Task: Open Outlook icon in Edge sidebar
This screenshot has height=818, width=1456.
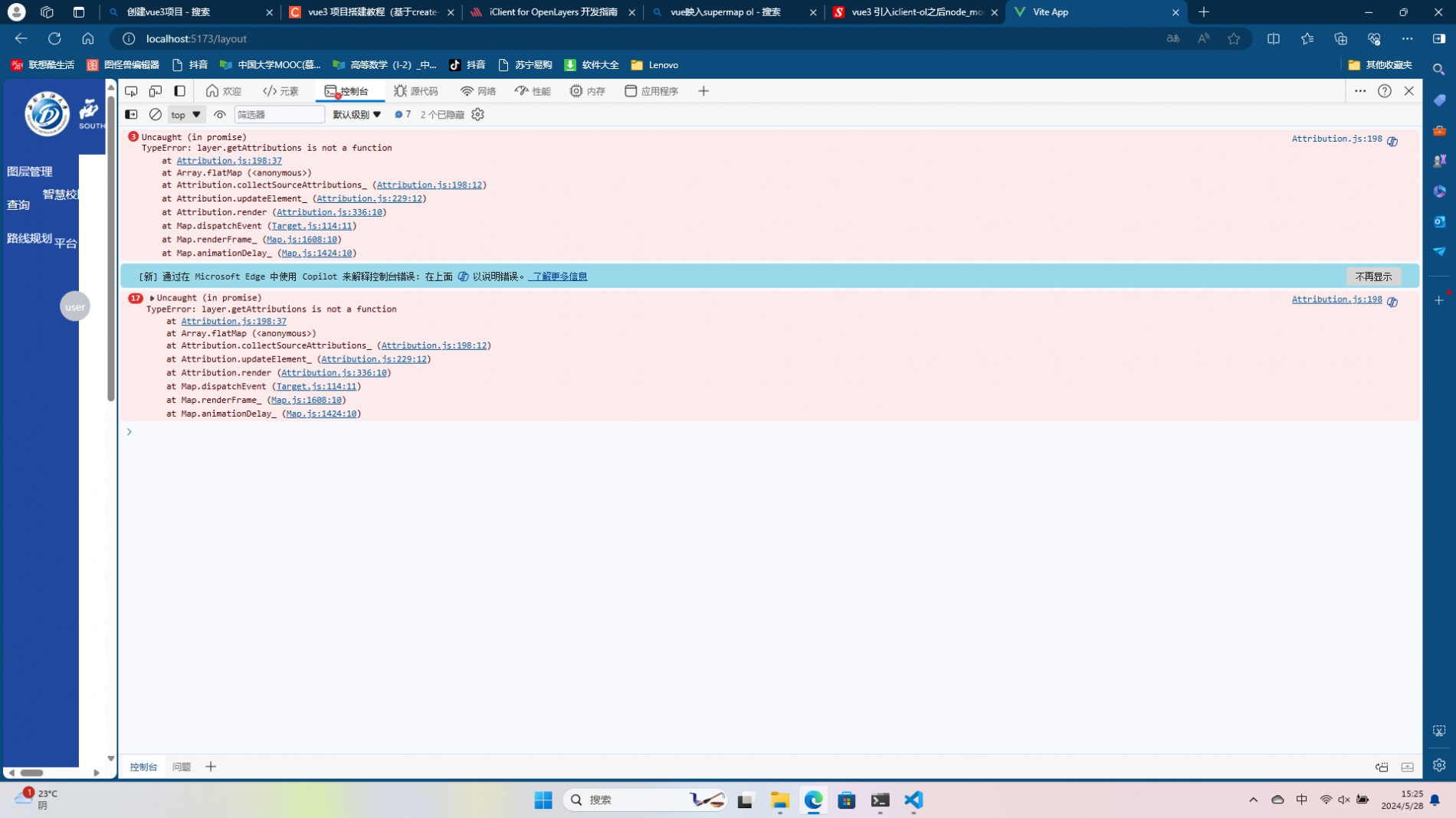Action: (x=1439, y=221)
